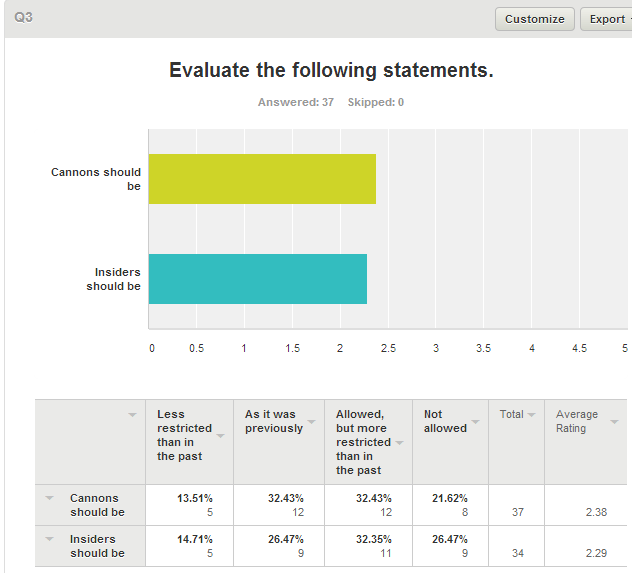Click the Skipped: 0 text
Screen dimensions: 632x573
coord(376,102)
